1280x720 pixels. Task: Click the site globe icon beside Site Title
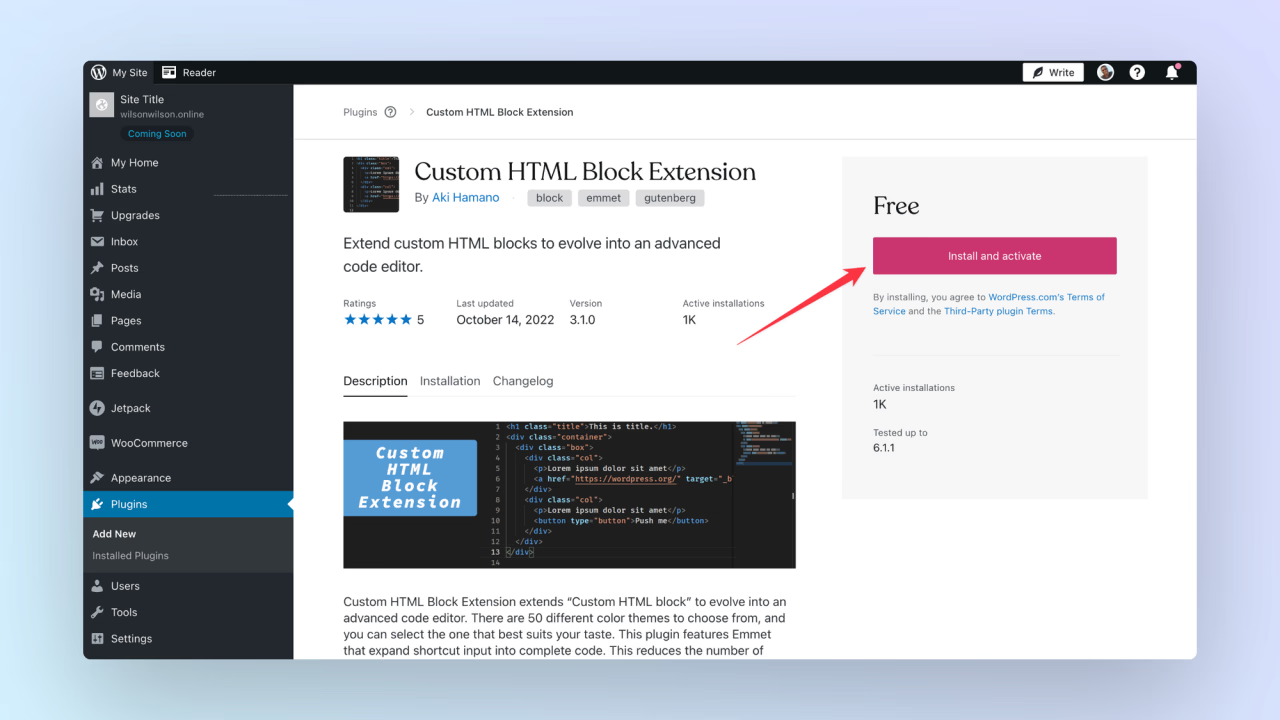(x=101, y=105)
